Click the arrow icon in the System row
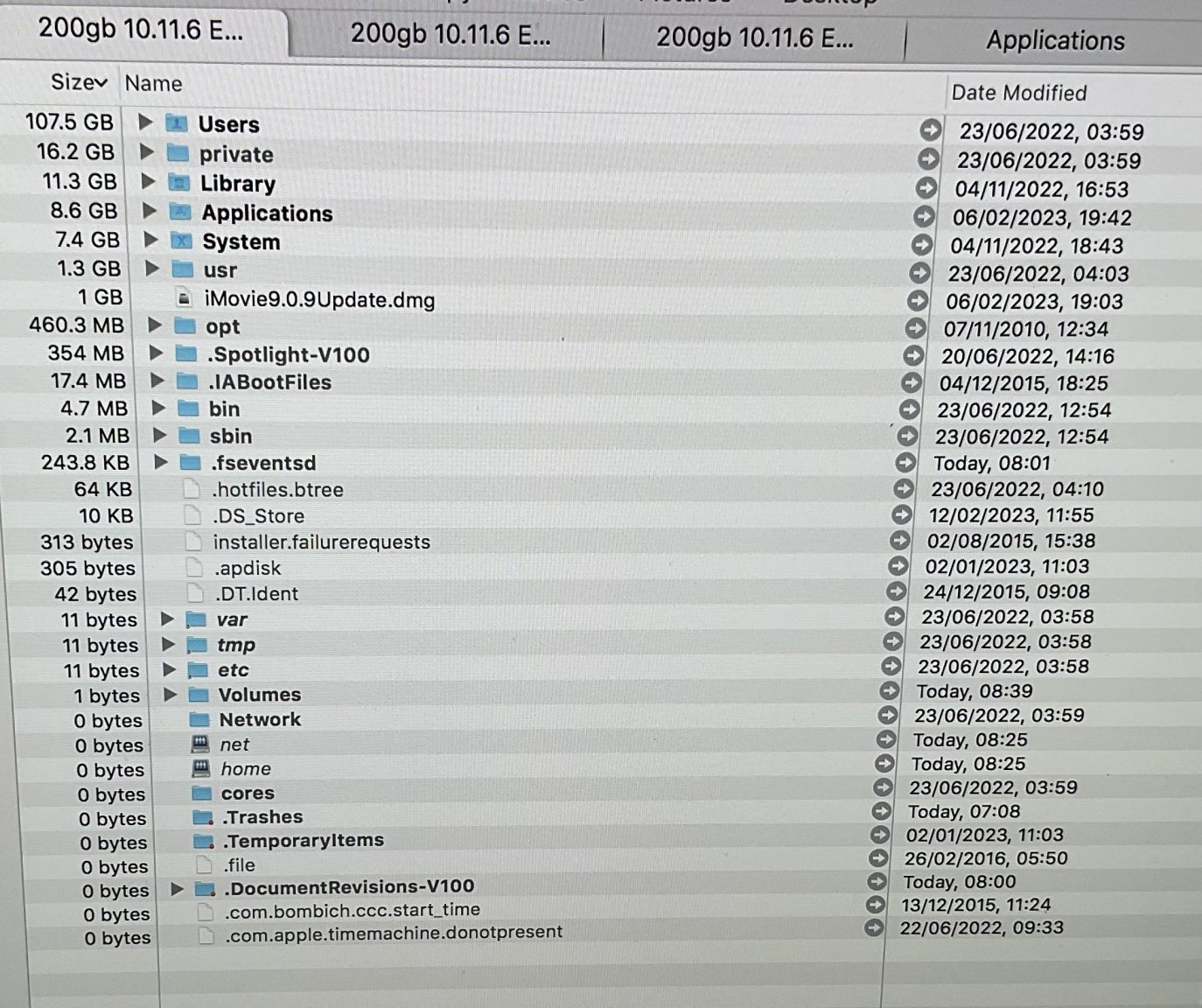This screenshot has height=1008, width=1202. point(922,245)
